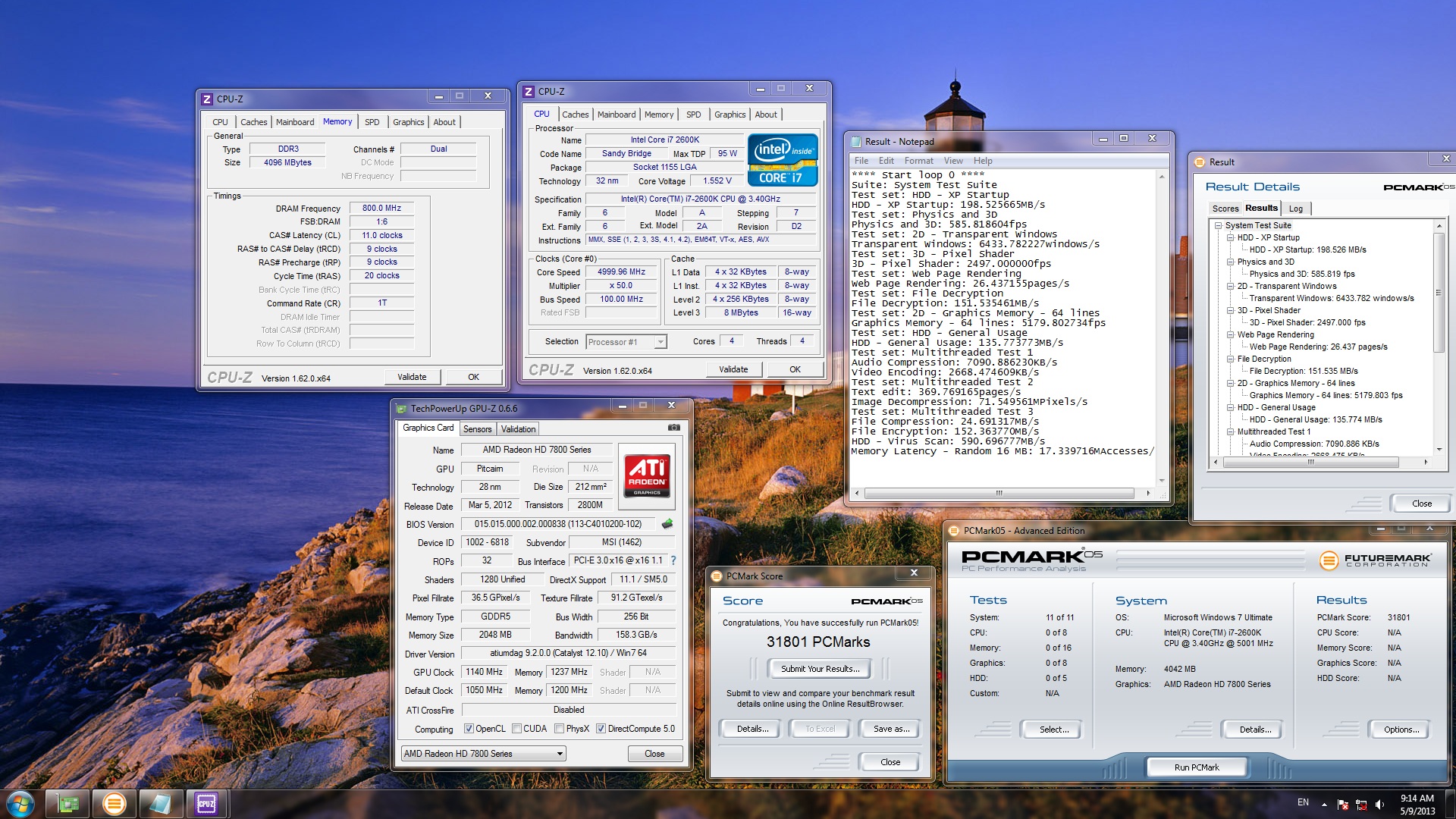Collapse the HDD - XP Startup node

(1230, 237)
